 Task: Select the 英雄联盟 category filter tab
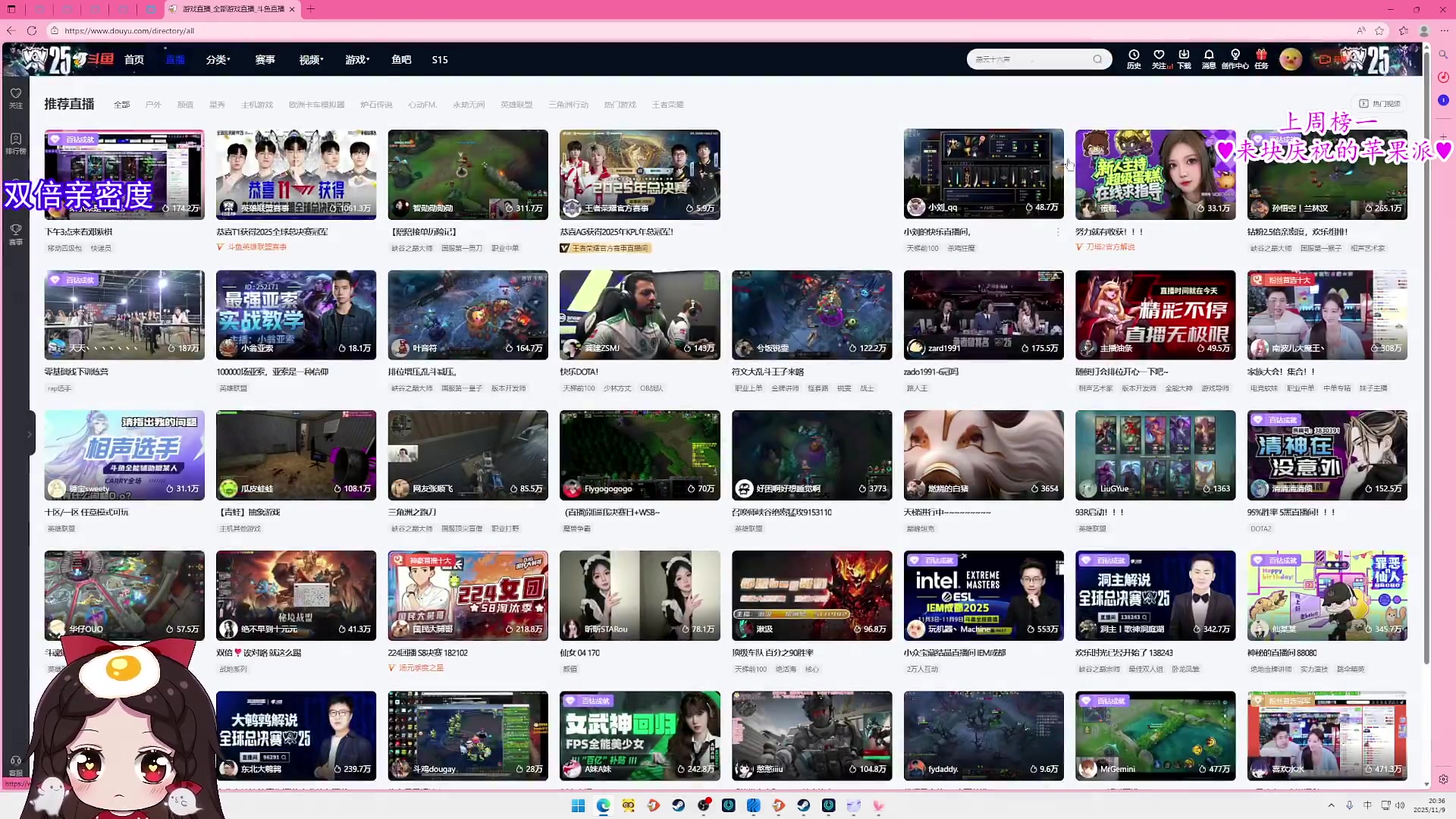[516, 105]
